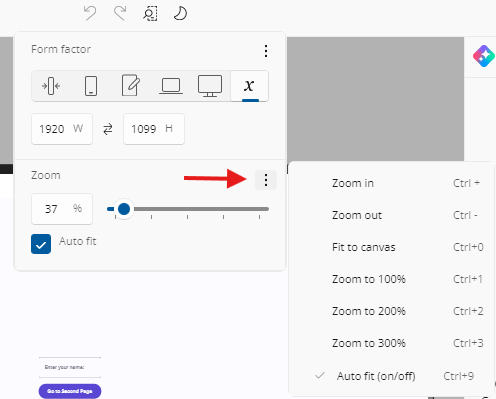Toggle dark mode moon icon
This screenshot has width=496, height=399.
click(180, 14)
